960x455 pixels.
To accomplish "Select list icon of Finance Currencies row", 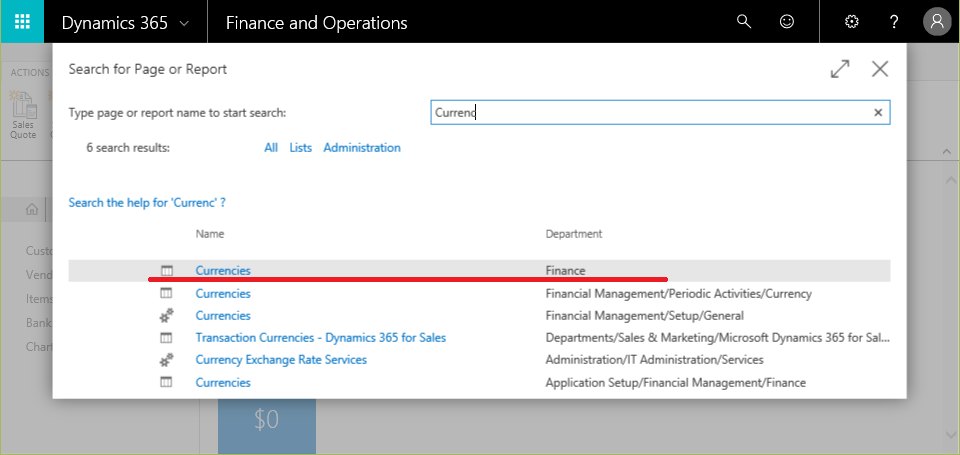I will pos(167,270).
